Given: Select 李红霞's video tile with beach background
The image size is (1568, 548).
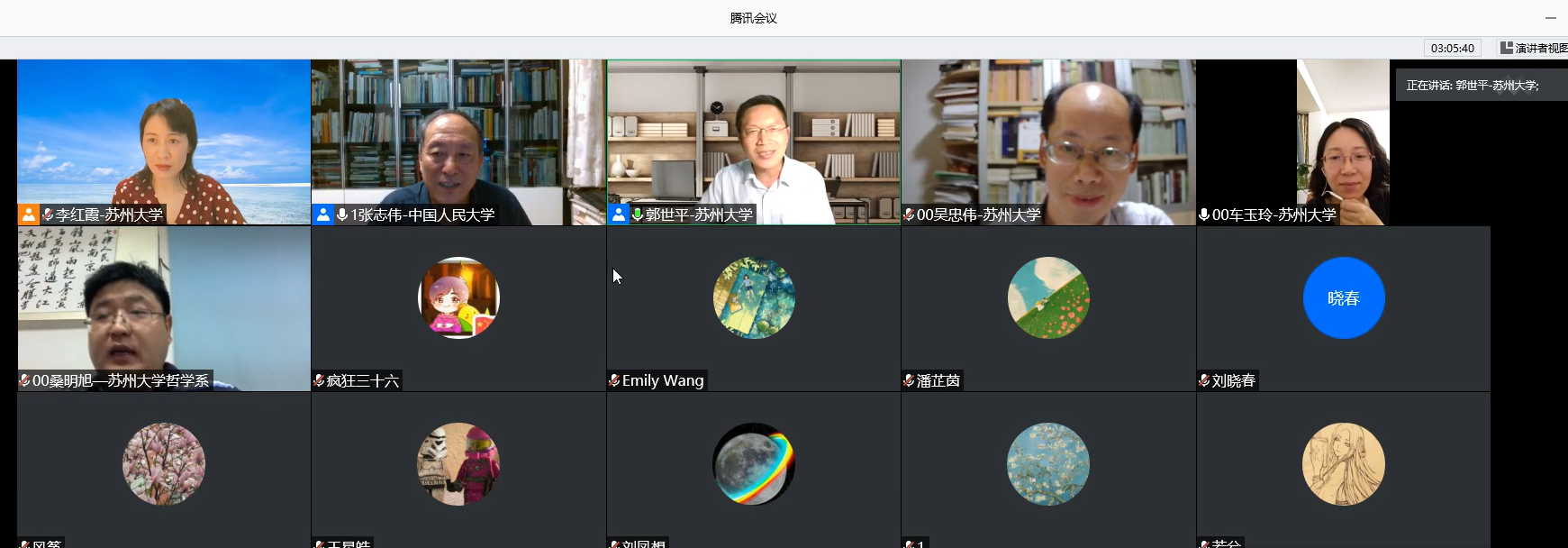Looking at the screenshot, I should click(x=164, y=135).
